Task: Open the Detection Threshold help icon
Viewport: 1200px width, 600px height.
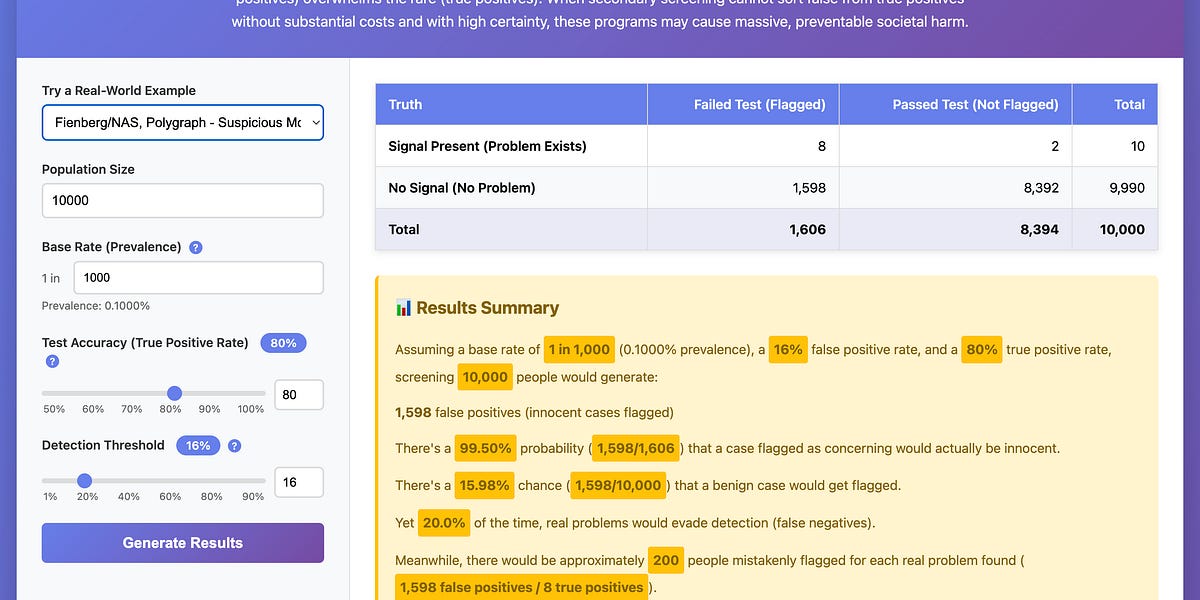Action: (234, 445)
